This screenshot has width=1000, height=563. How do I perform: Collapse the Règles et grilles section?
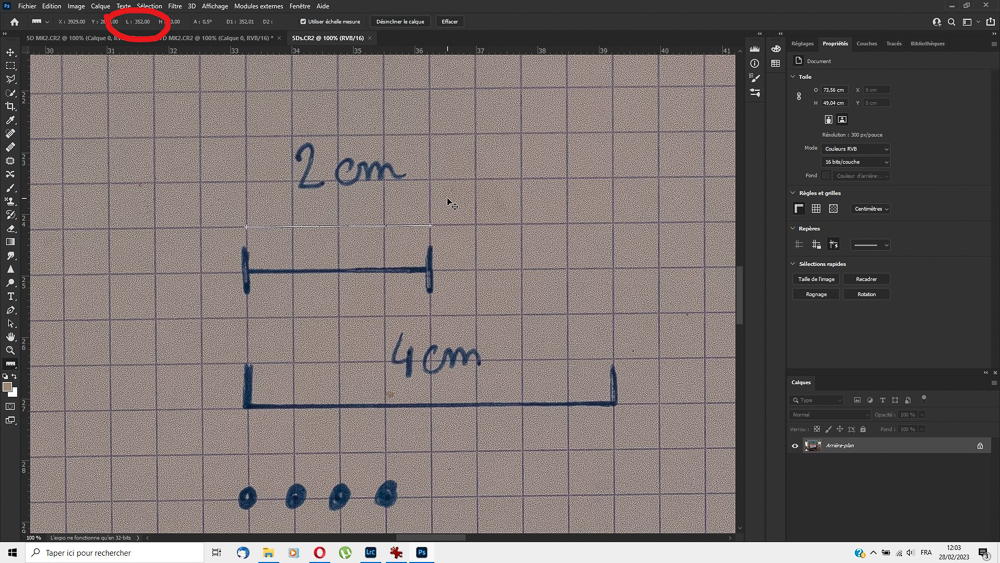793,193
